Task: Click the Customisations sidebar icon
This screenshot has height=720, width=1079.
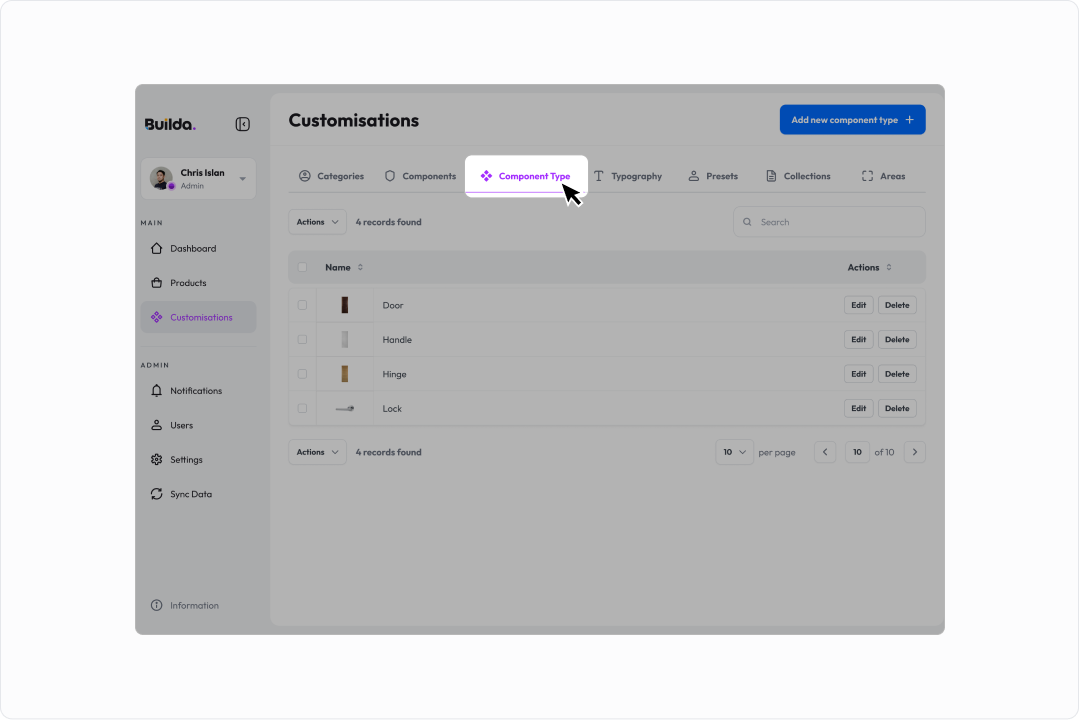Action: coord(157,317)
